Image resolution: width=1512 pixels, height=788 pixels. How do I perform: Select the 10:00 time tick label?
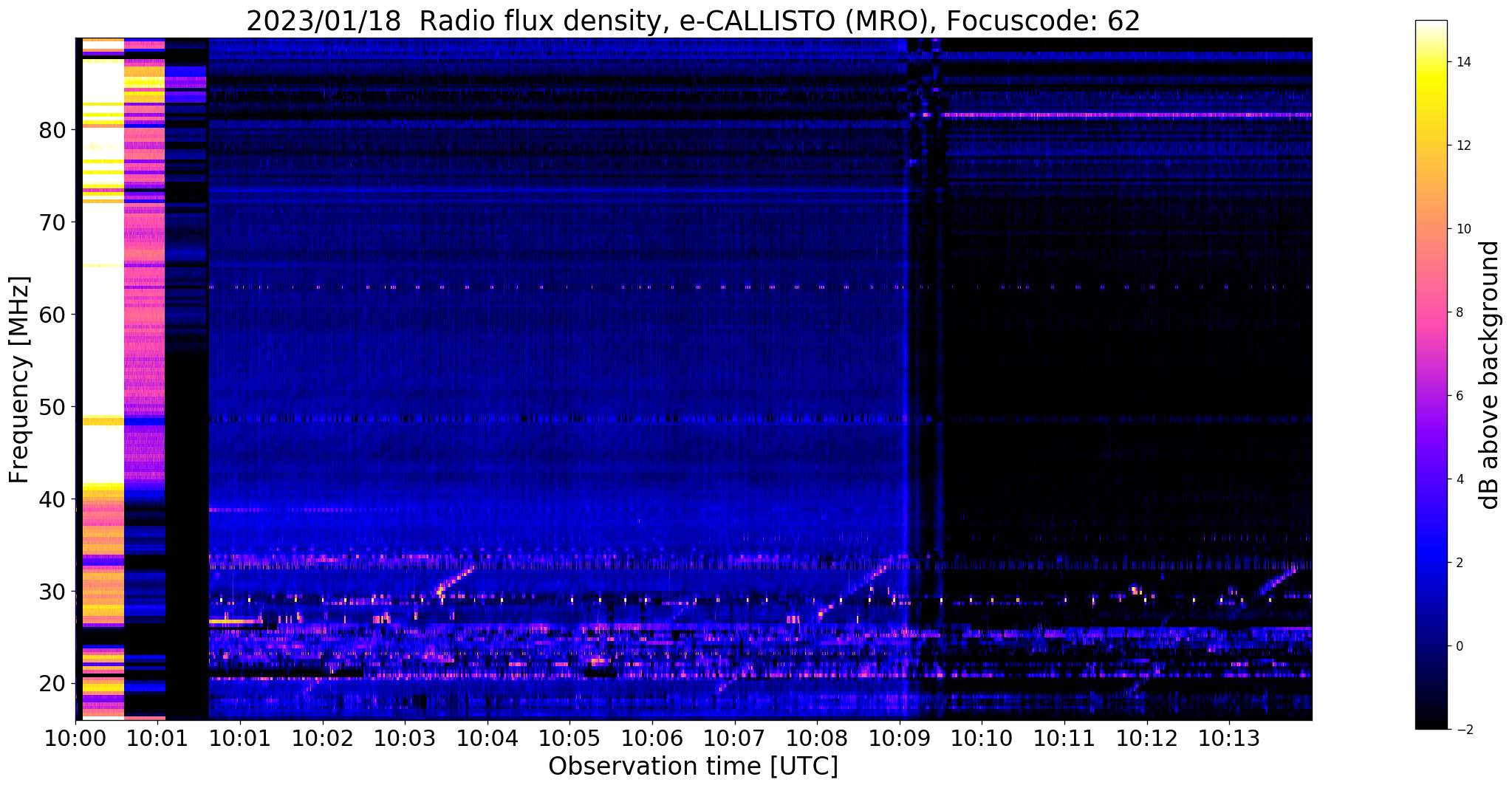coord(75,739)
